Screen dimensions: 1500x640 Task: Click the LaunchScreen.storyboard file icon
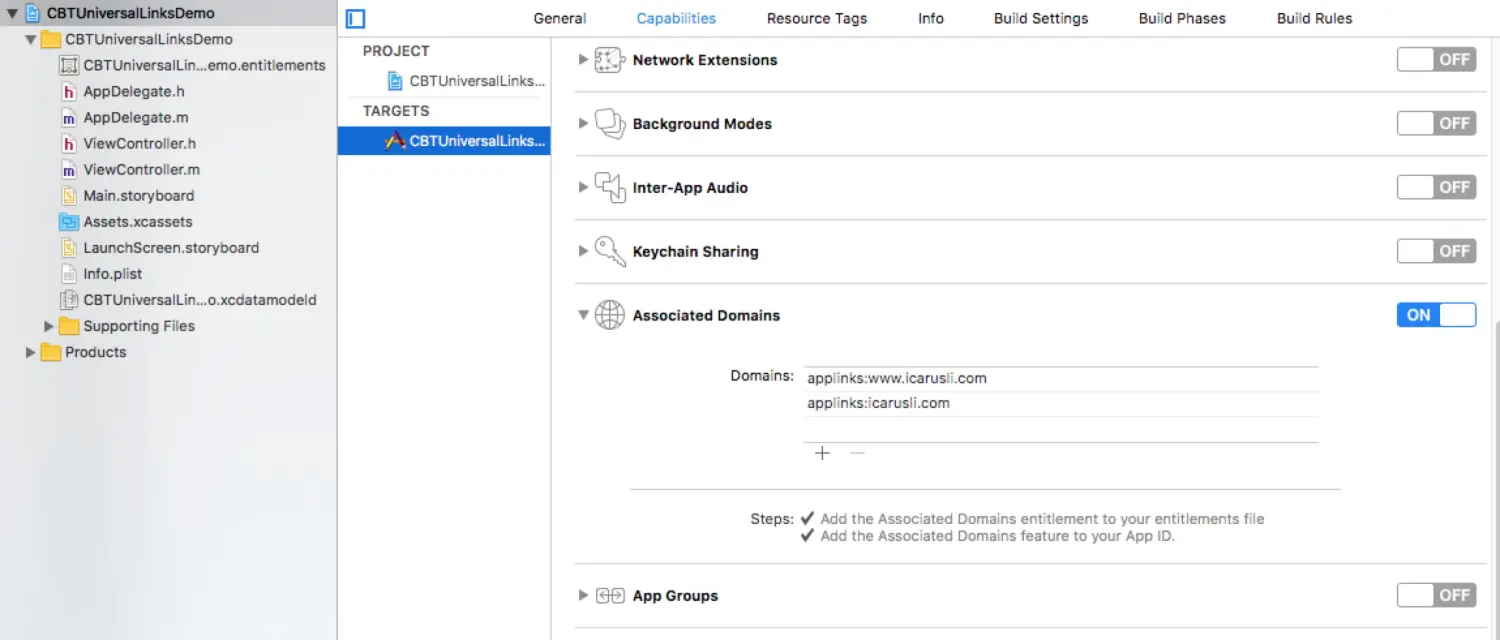tap(69, 247)
